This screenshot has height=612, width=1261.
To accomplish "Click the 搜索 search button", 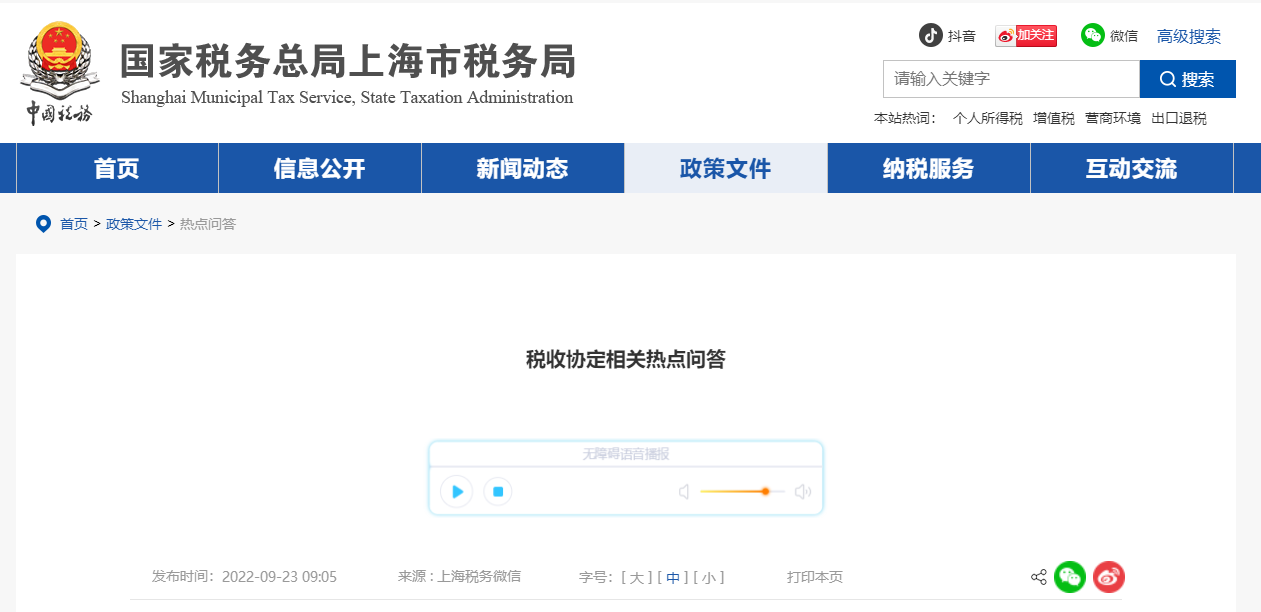I will 1187,79.
